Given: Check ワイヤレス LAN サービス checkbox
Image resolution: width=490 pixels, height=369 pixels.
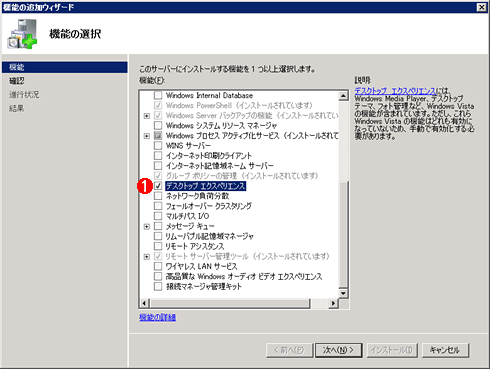Looking at the screenshot, I should [158, 266].
